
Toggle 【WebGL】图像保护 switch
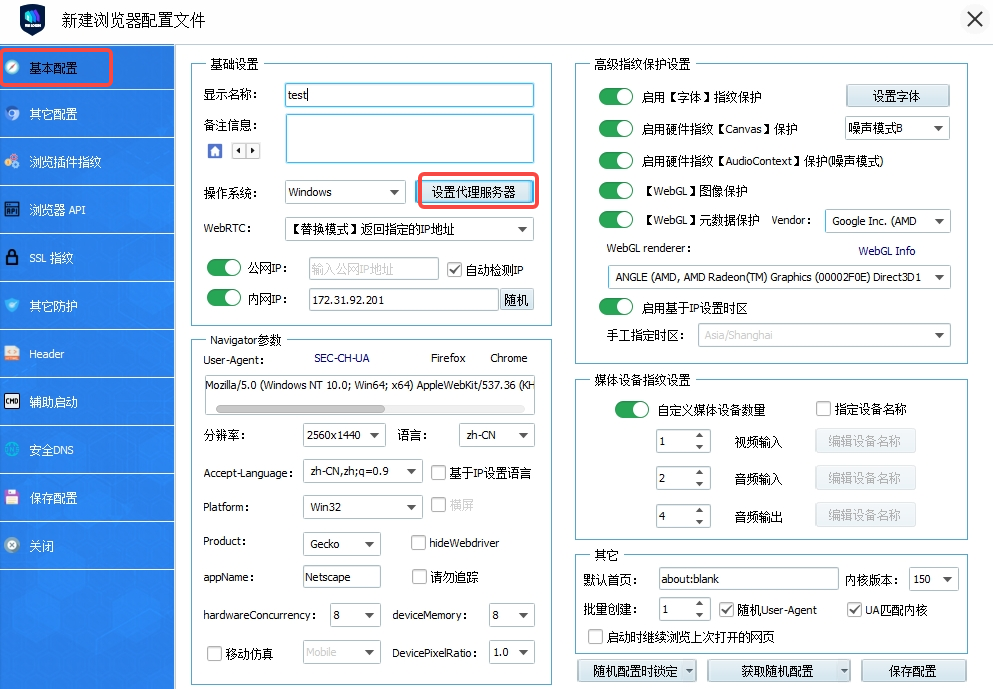point(616,191)
